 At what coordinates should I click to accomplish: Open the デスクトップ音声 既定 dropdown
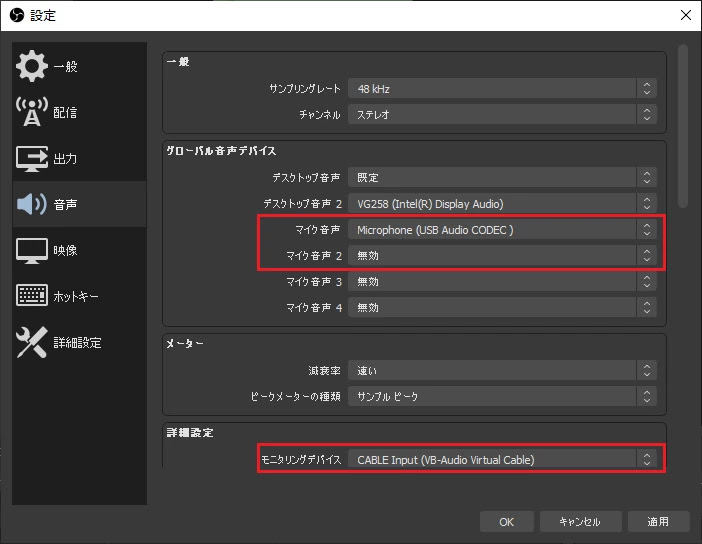(x=502, y=178)
